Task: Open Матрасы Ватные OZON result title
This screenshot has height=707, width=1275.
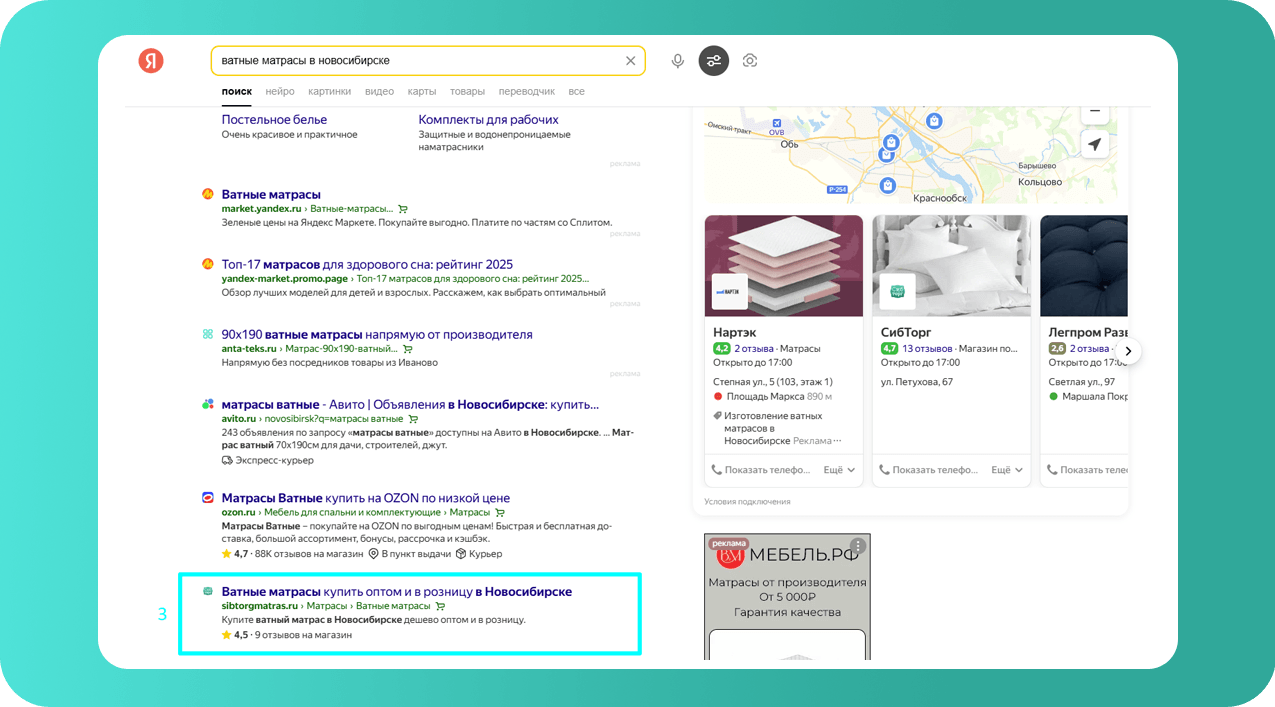Action: point(365,497)
